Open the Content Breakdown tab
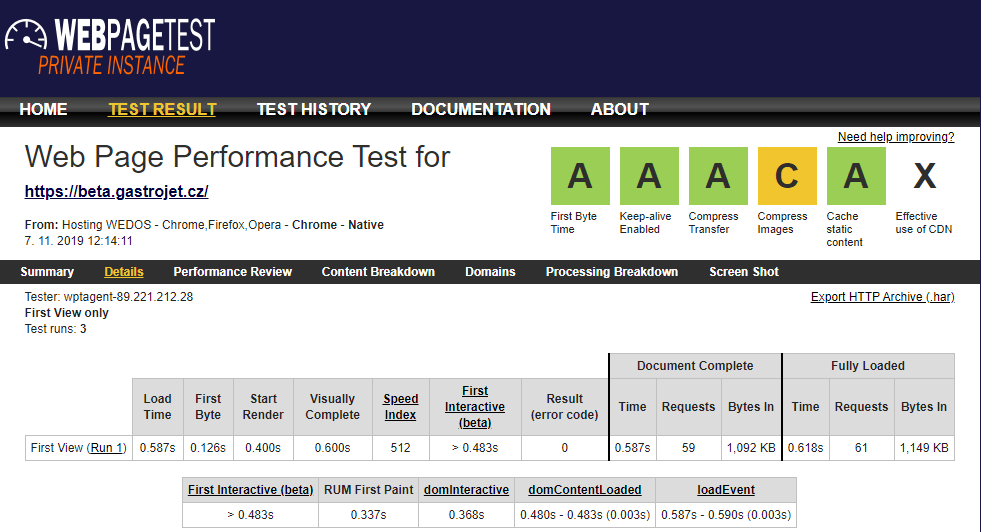Screen dimensions: 981x532 coord(378,272)
